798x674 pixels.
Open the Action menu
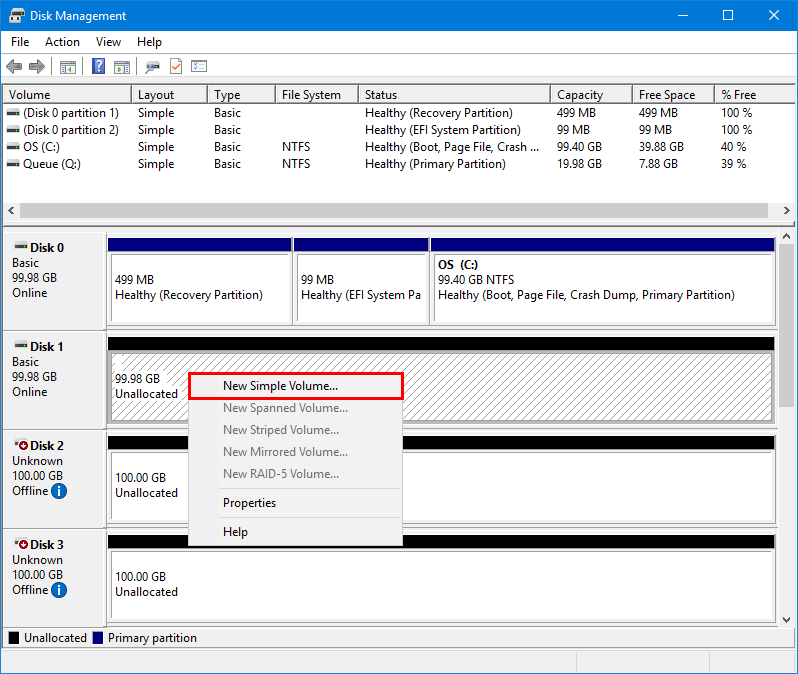point(62,42)
